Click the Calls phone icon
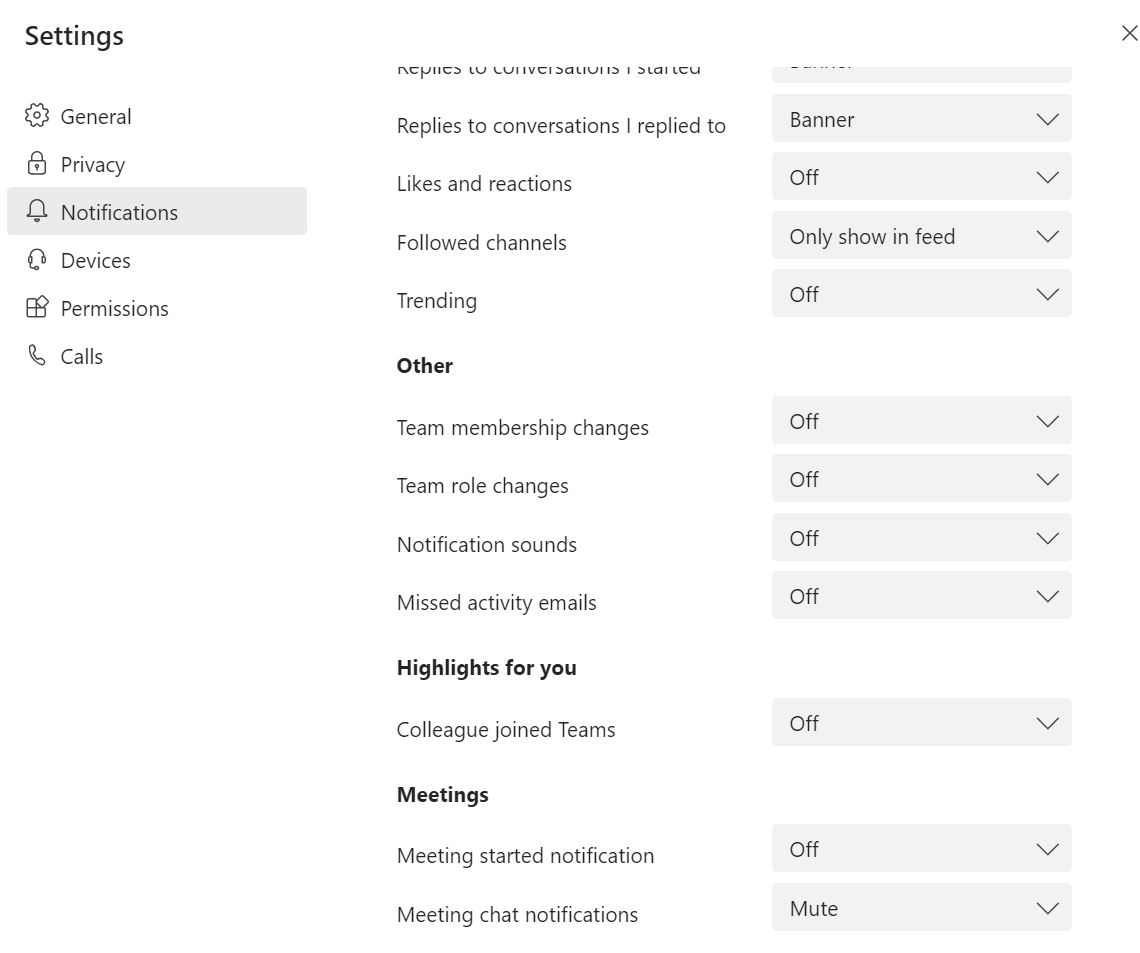The height and width of the screenshot is (953, 1140). point(37,356)
